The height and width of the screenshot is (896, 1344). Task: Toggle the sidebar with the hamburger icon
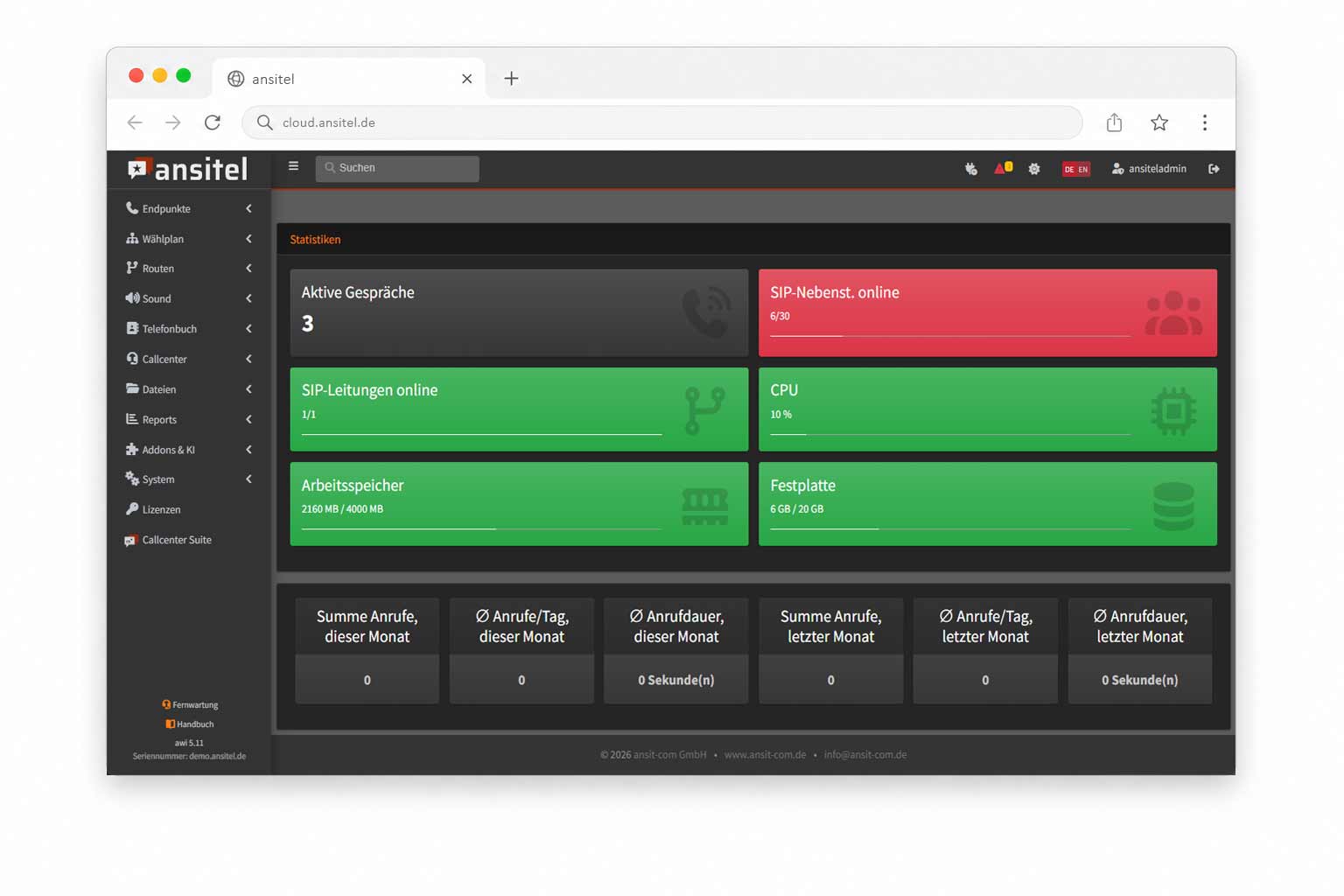293,166
